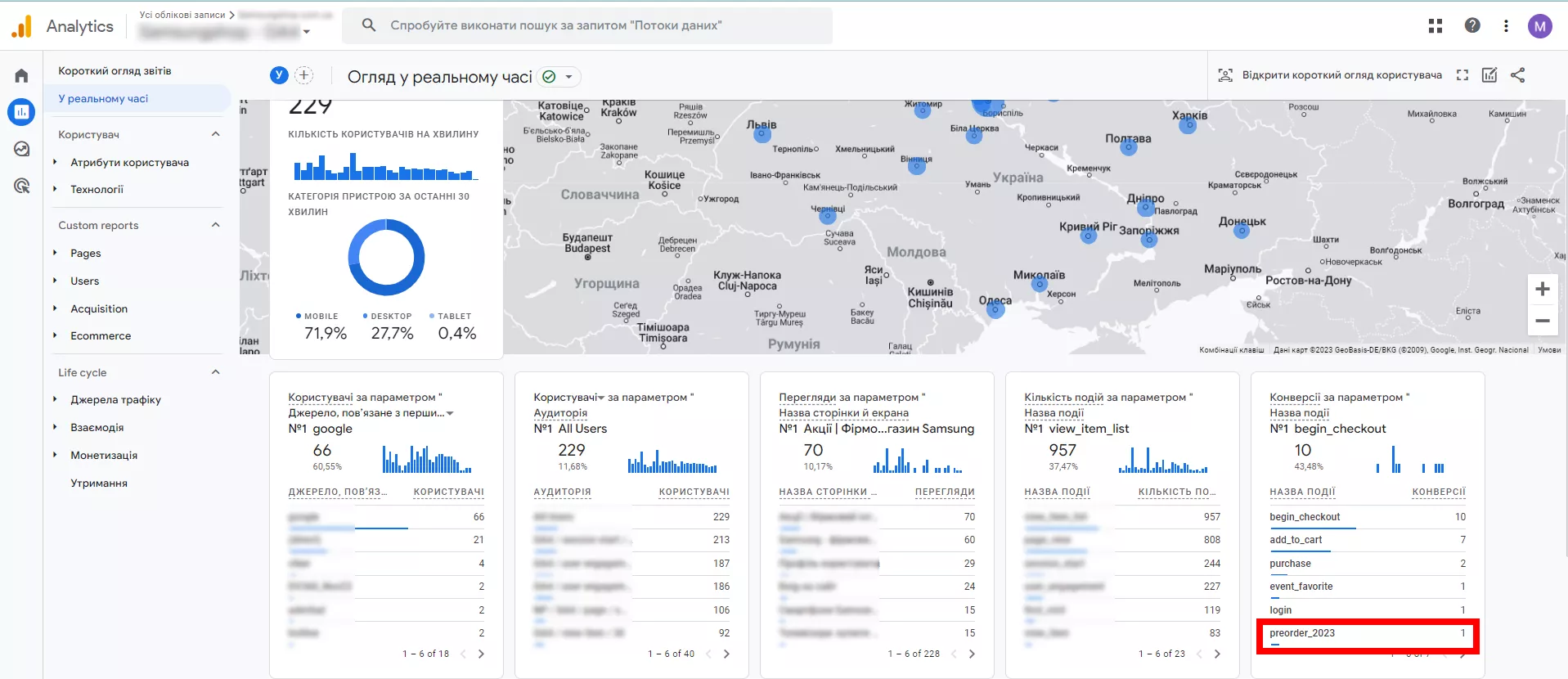Click 'Відкрити короткий огляд користувача' button

click(1330, 75)
